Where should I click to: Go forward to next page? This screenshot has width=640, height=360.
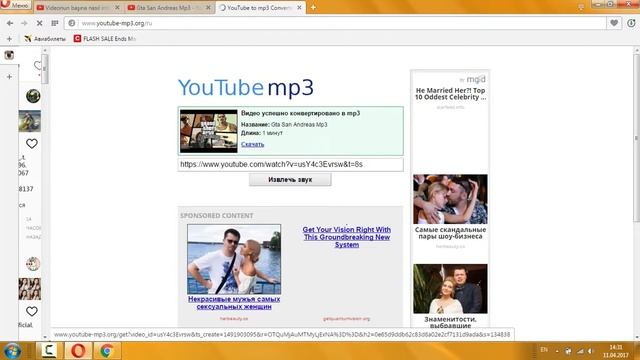click(x=24, y=23)
